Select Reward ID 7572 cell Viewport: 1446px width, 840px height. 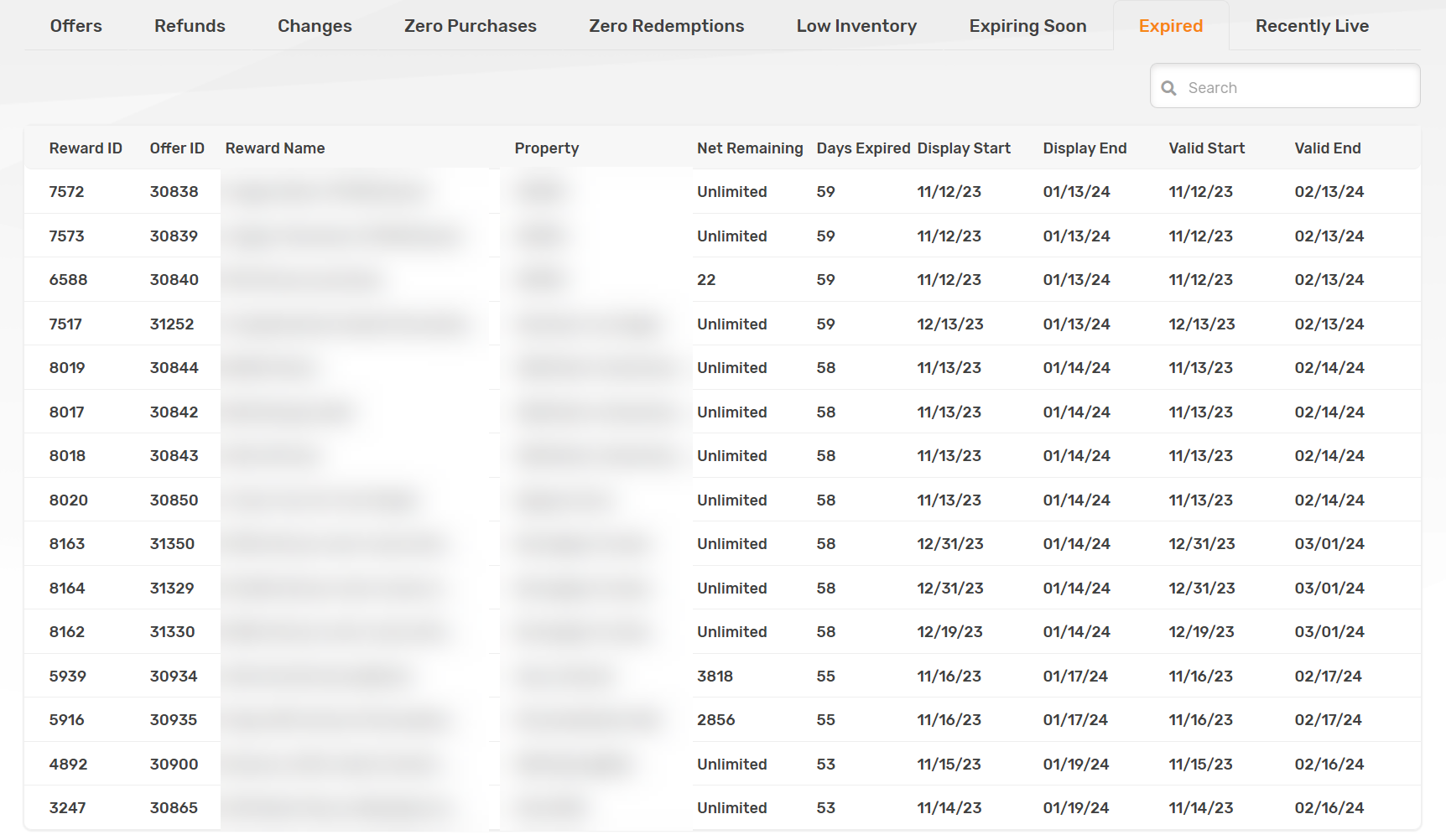(66, 192)
